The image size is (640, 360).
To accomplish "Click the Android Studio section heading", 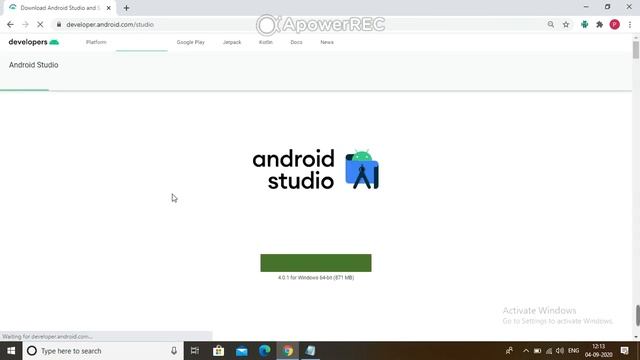I will point(33,65).
